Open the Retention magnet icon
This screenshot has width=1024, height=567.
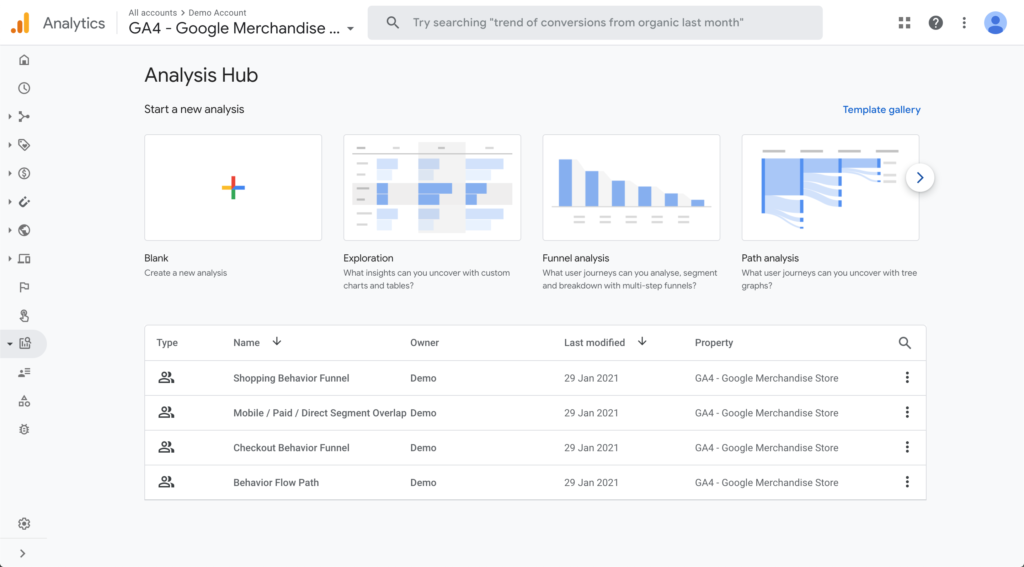[24, 202]
